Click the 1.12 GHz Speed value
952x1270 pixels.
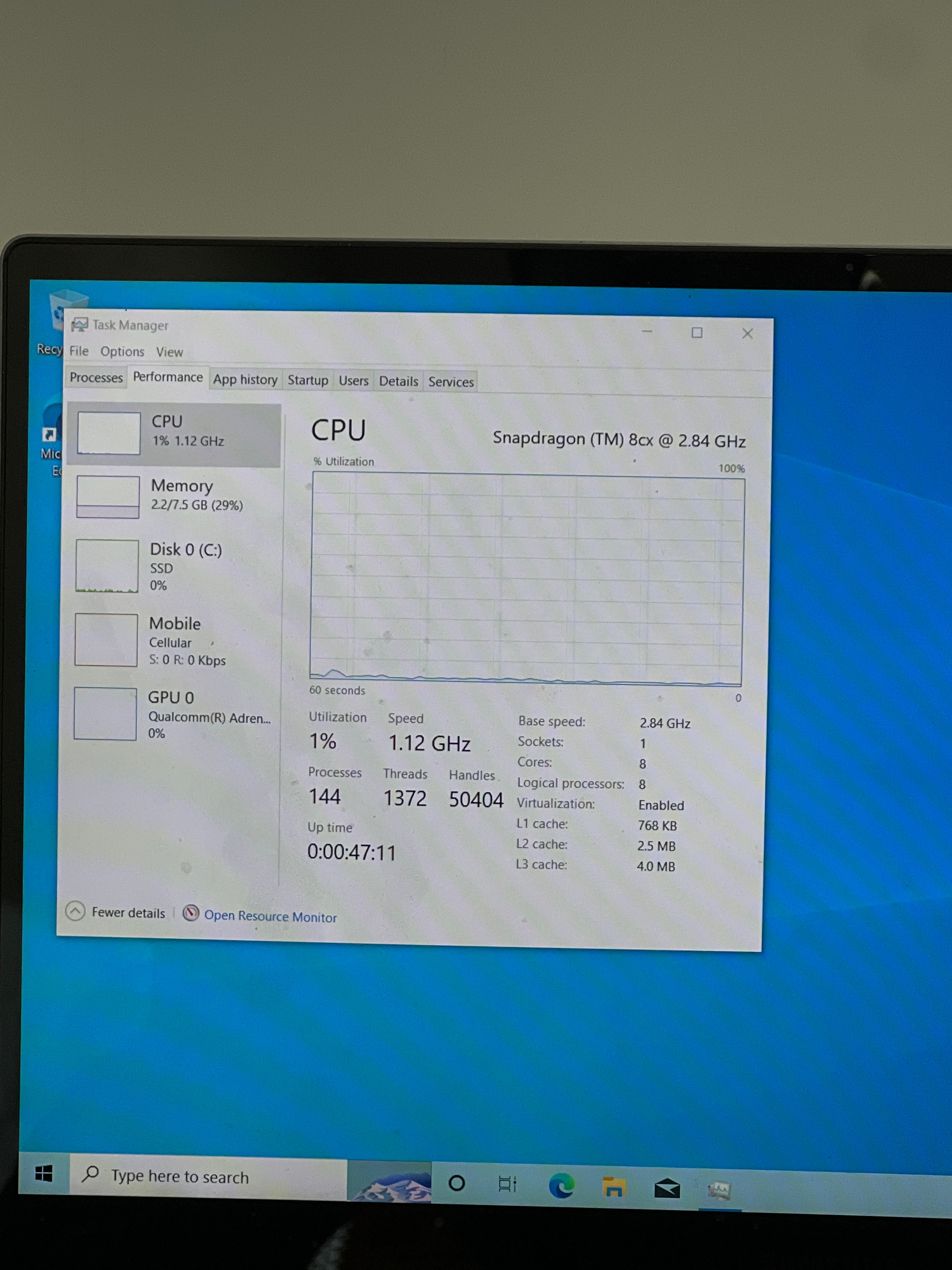(429, 744)
